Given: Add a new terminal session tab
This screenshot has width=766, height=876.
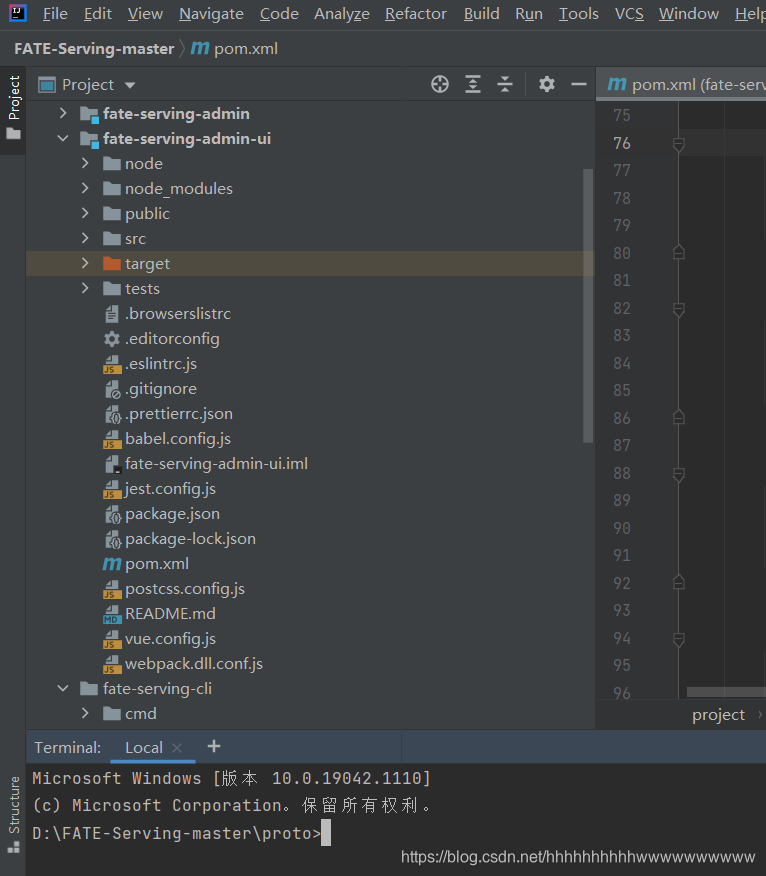Looking at the screenshot, I should (x=213, y=746).
